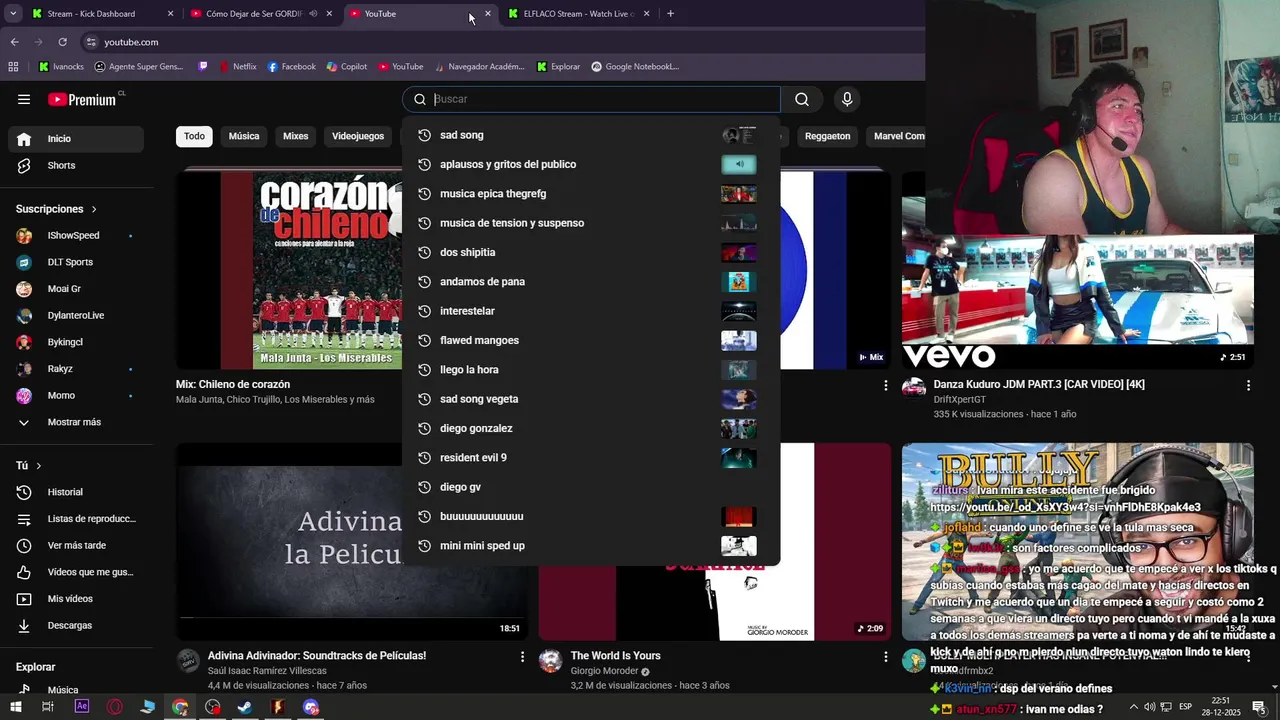Click the 'diego gv' suggestion
The image size is (1280, 720).
(x=591, y=487)
